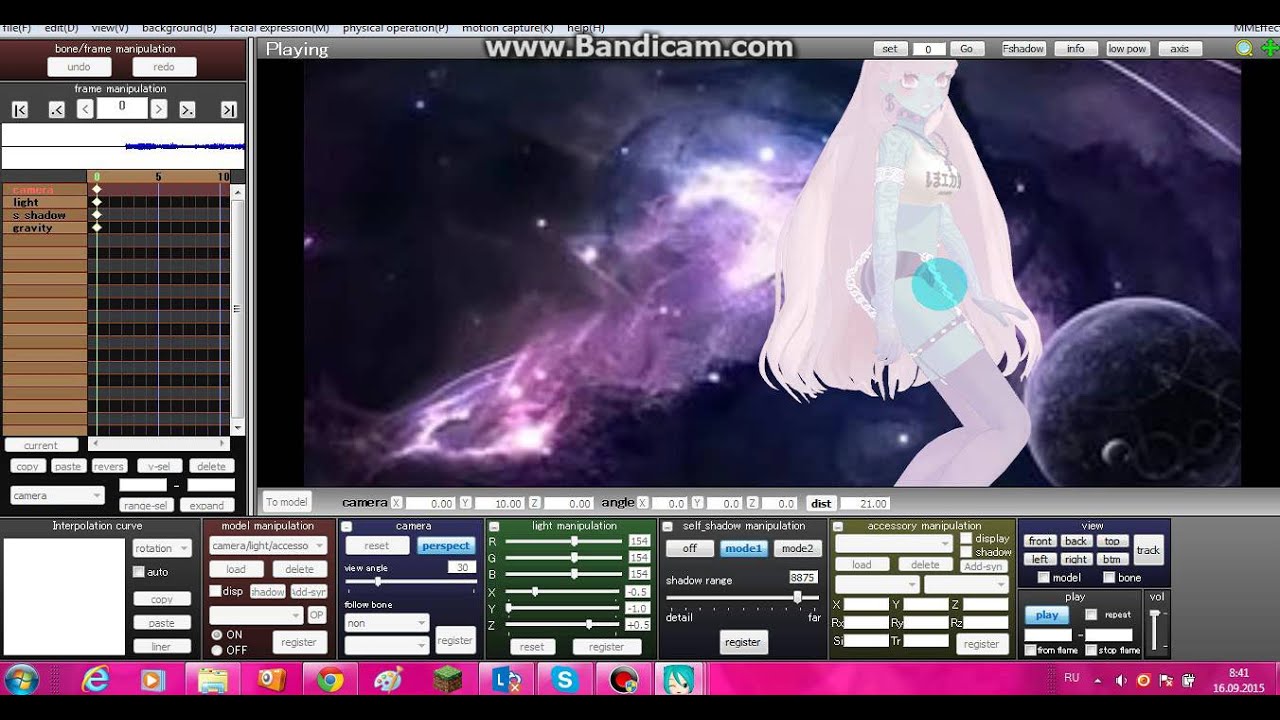This screenshot has width=1280, height=720.
Task: Adjust the red light R slider
Action: point(574,541)
